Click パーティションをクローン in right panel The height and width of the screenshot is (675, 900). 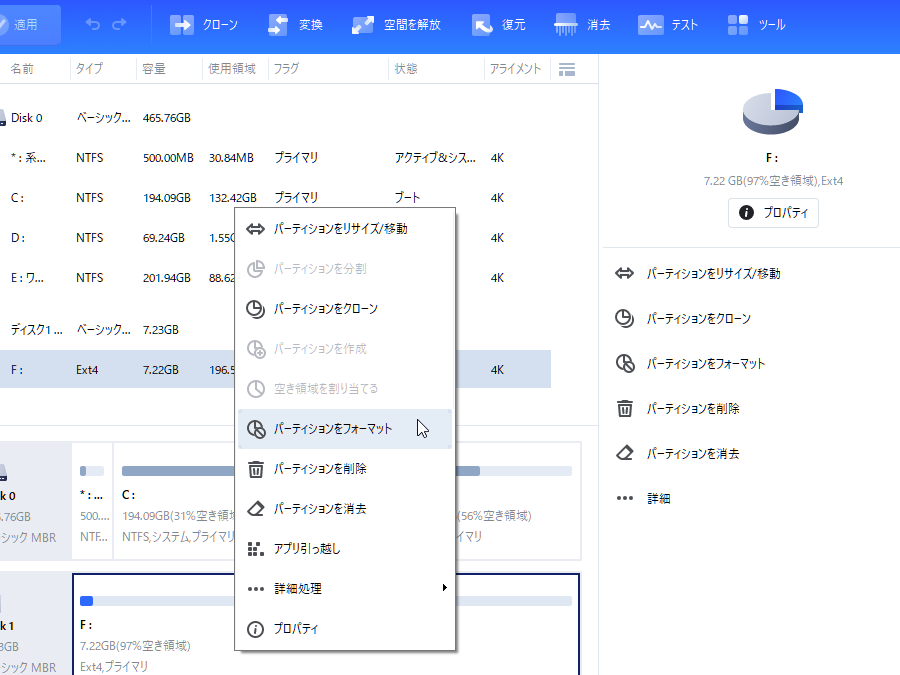click(698, 319)
